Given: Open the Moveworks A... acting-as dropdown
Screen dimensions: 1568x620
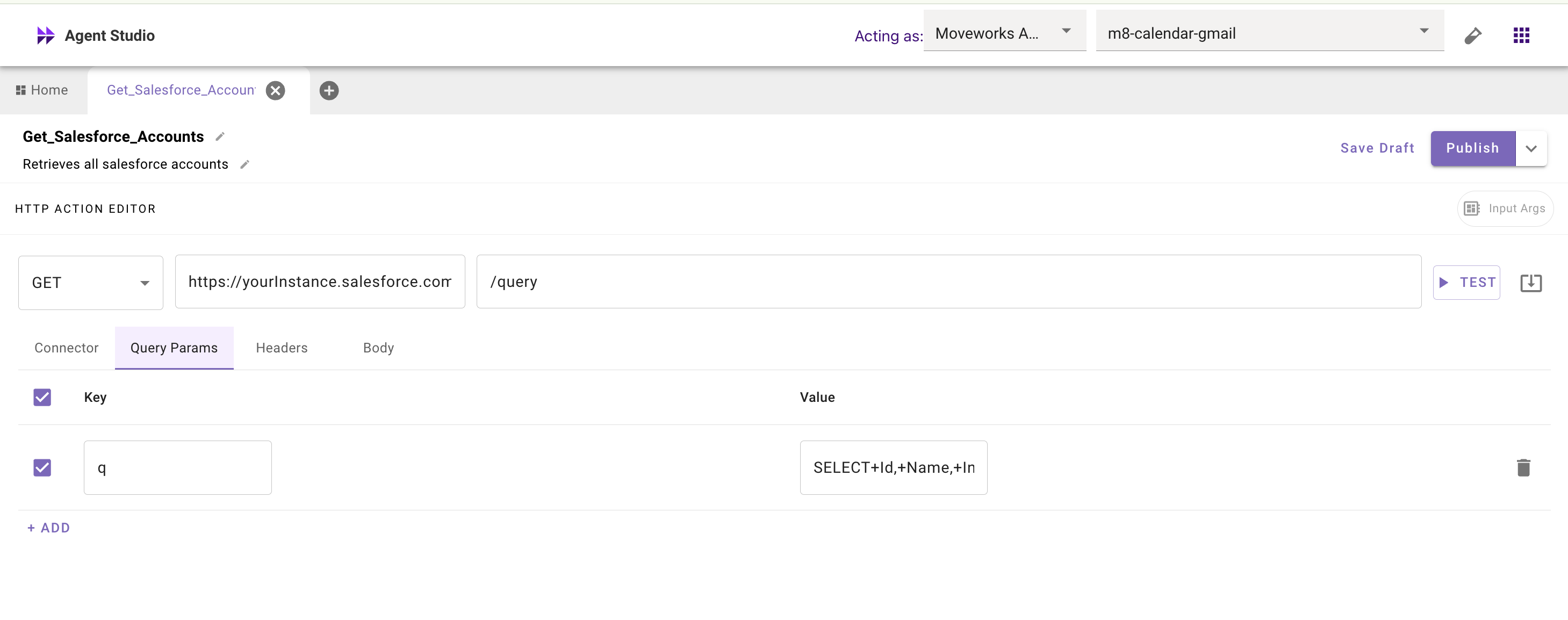Looking at the screenshot, I should pyautogui.click(x=1004, y=32).
